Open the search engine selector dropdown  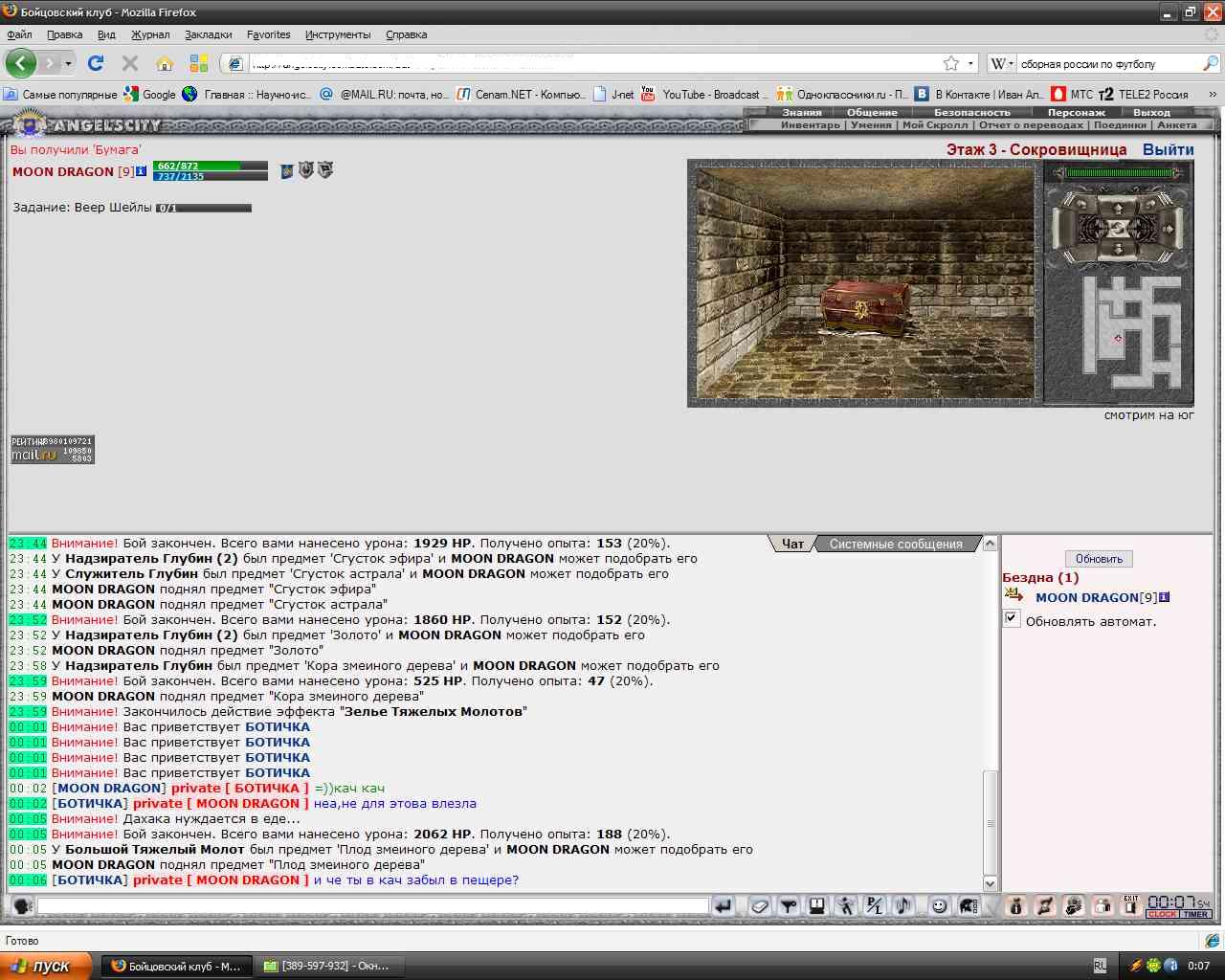coord(1001,63)
